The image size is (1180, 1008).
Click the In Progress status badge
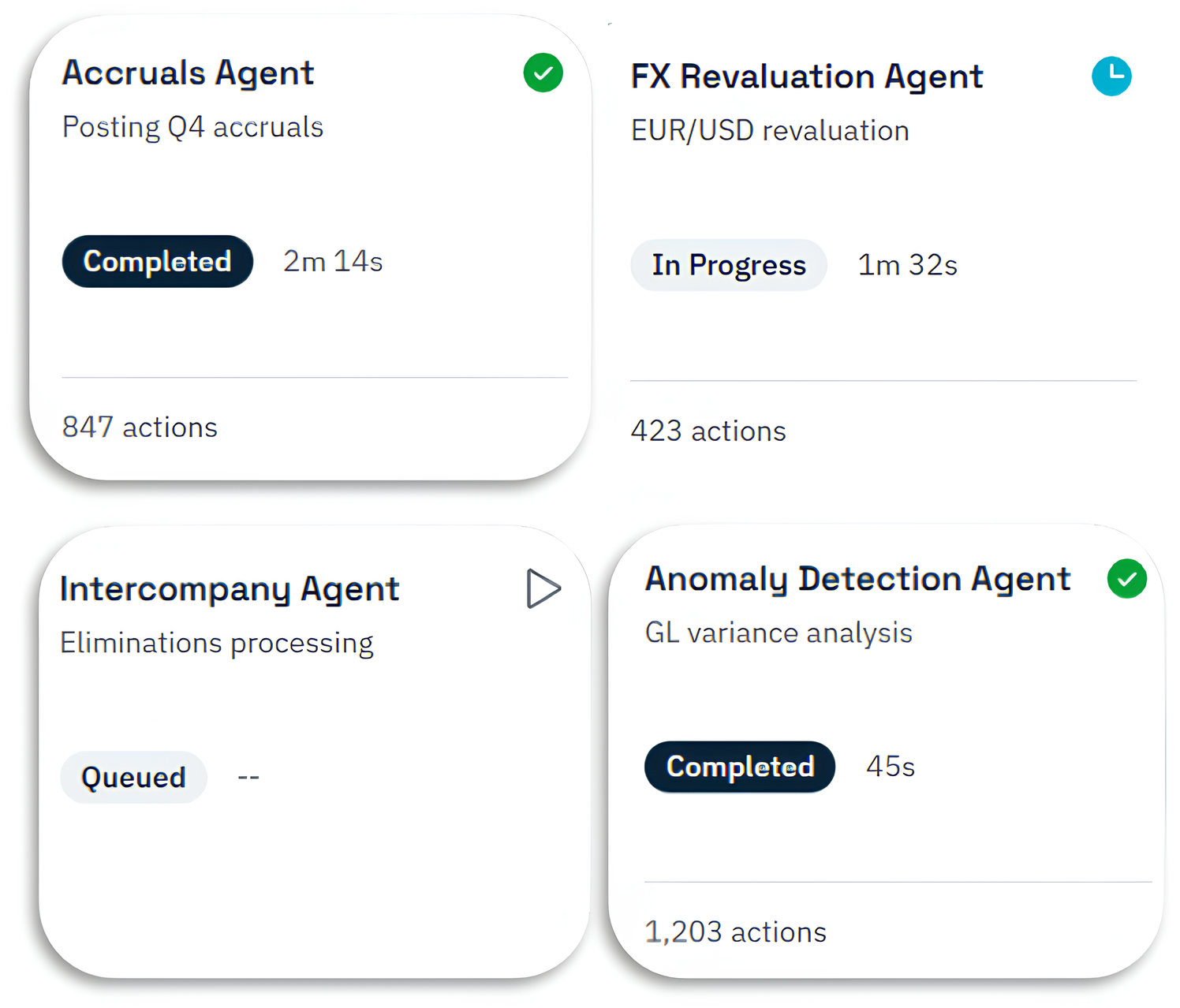click(x=728, y=266)
